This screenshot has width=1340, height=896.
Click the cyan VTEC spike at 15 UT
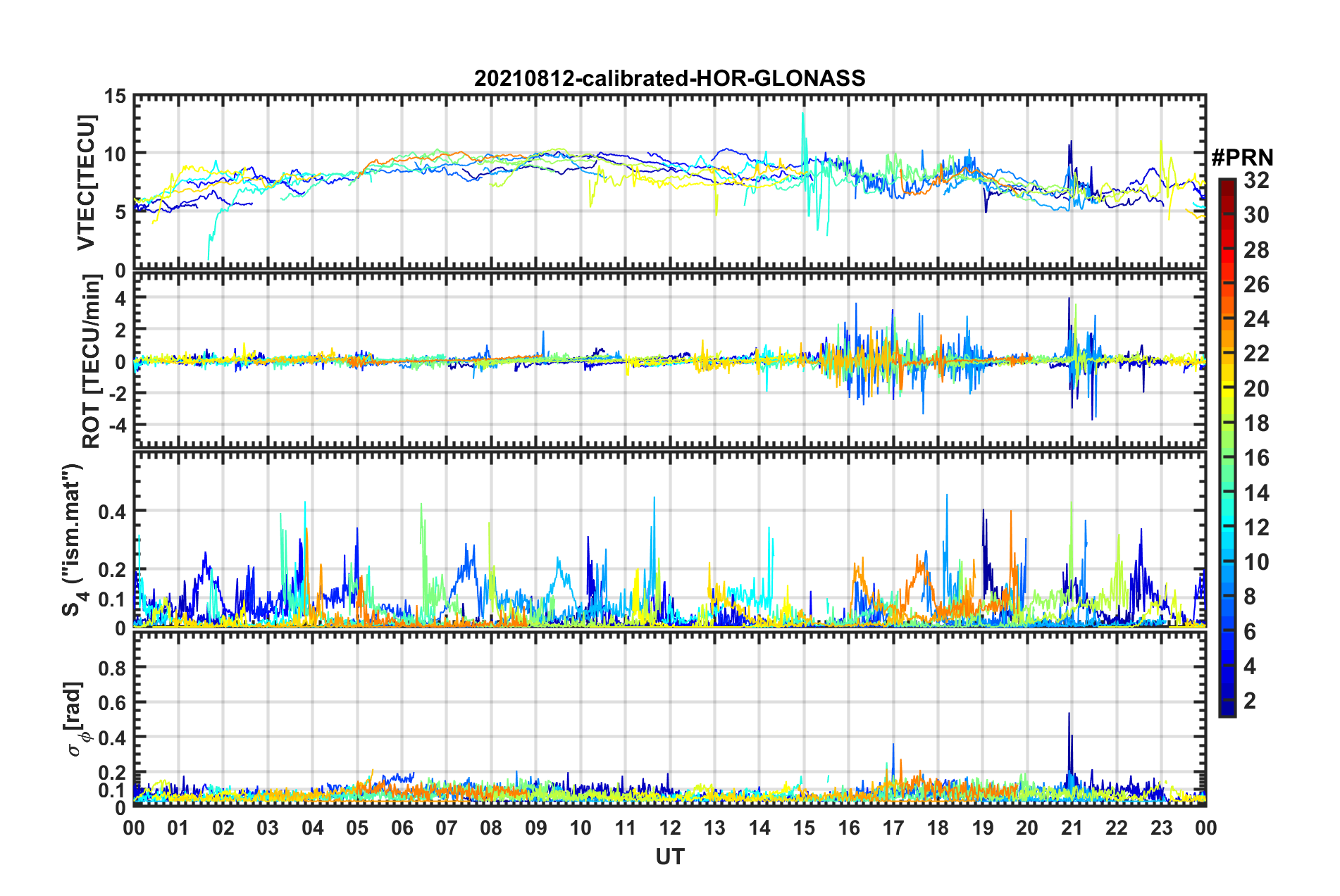click(803, 141)
